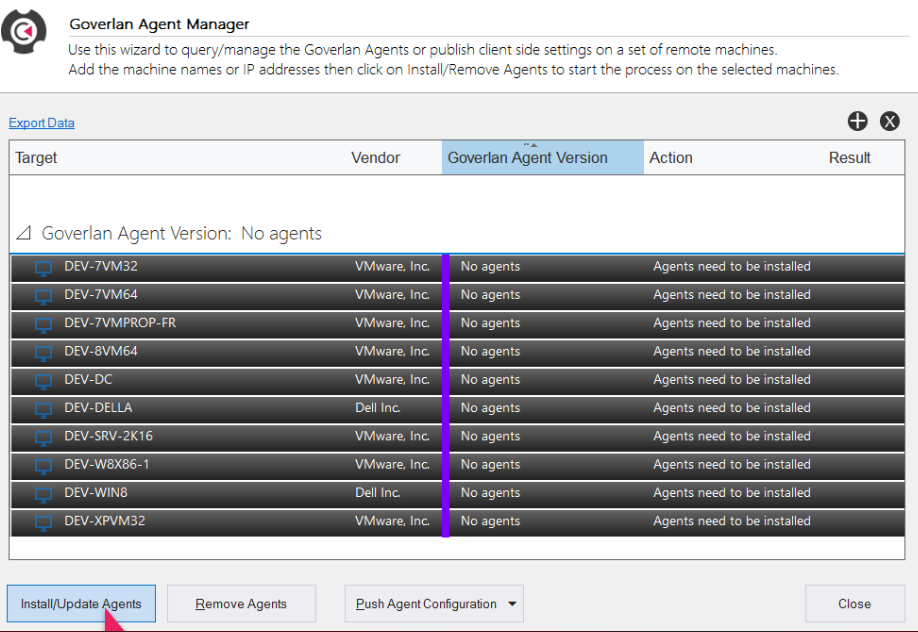
Task: Select the DEV-W8X86-1 target name
Action: (107, 464)
